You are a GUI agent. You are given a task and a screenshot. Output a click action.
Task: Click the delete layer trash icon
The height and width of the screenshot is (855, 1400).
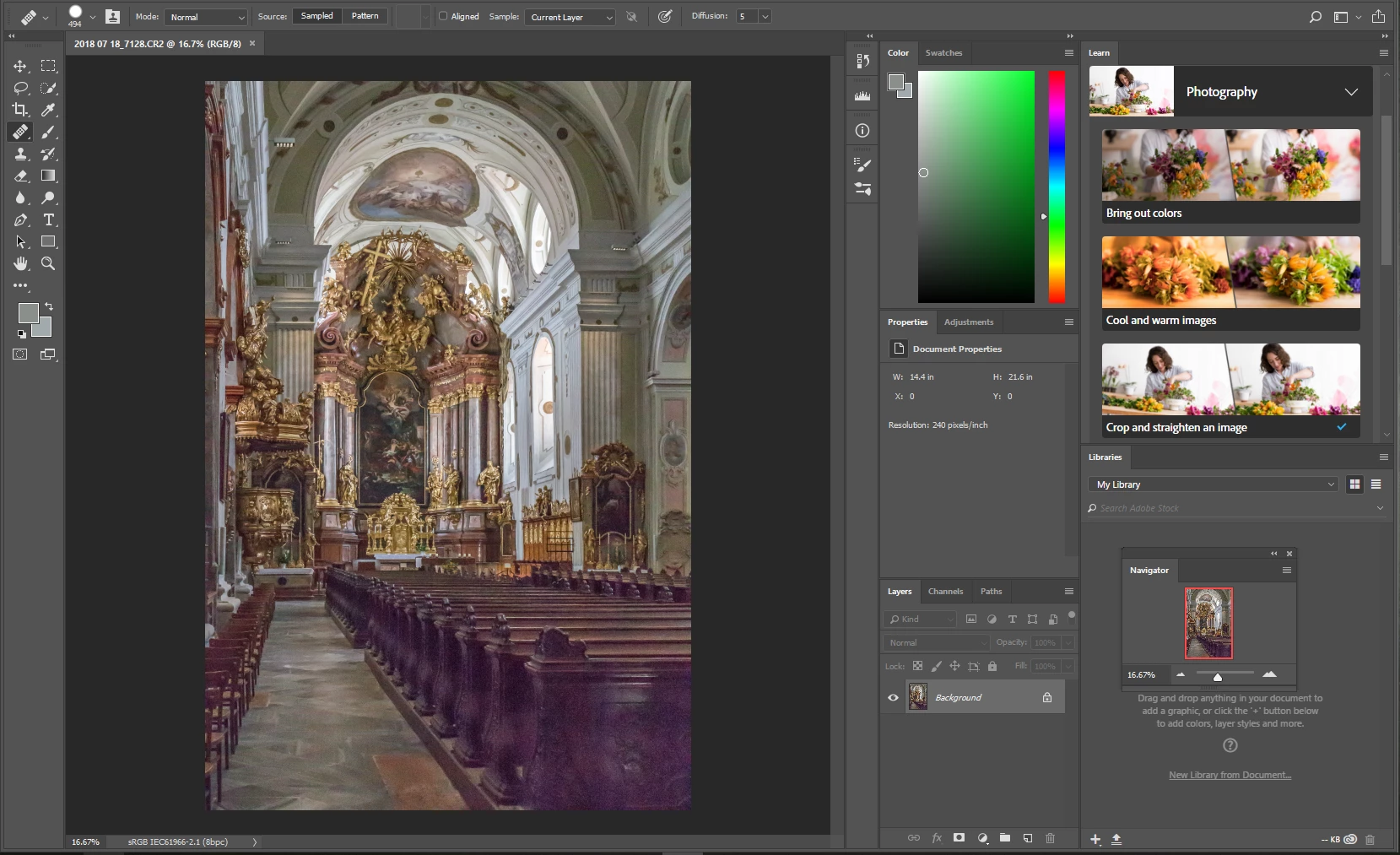[x=1050, y=838]
